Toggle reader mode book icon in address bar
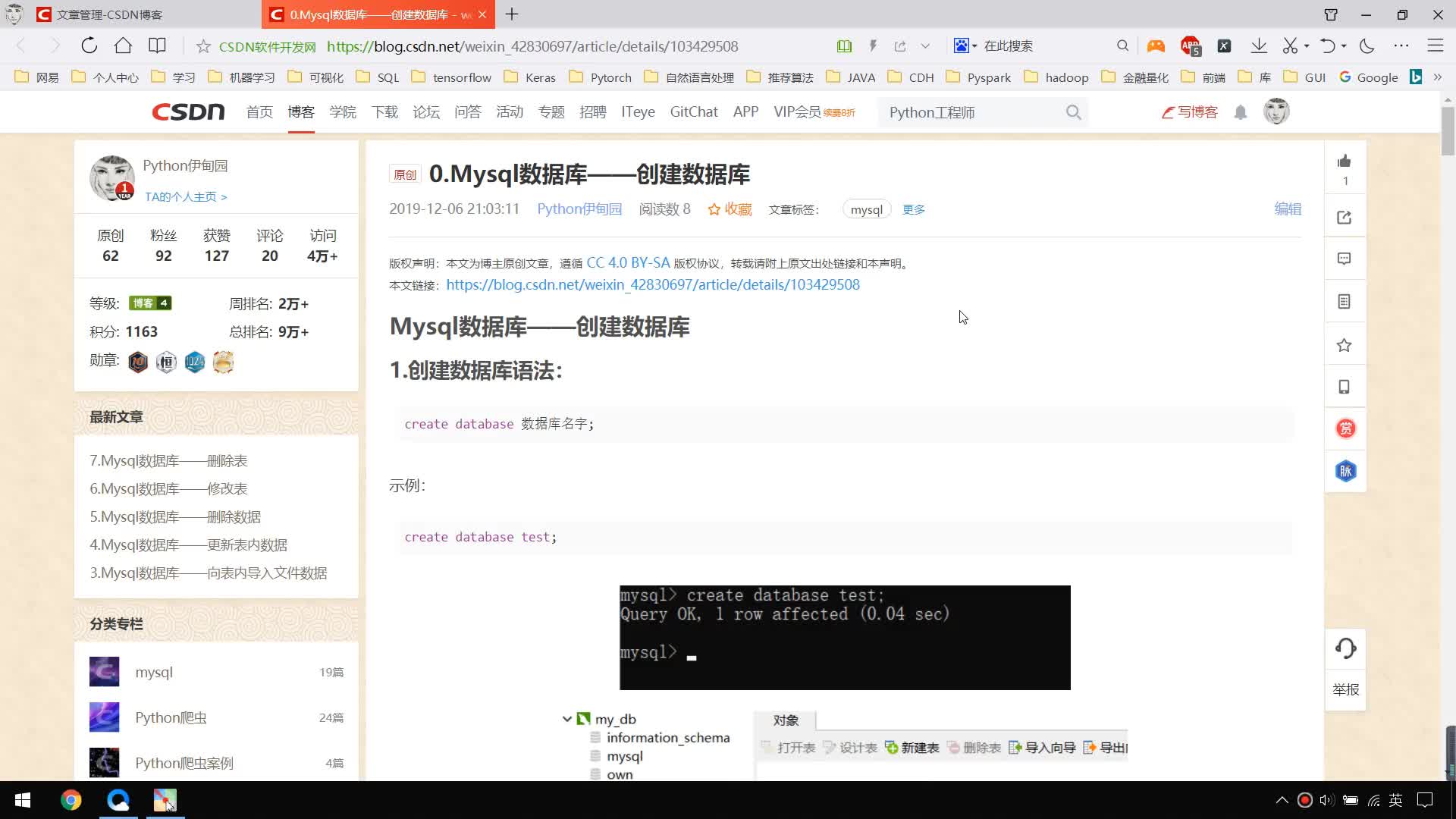Image resolution: width=1456 pixels, height=819 pixels. [x=844, y=46]
